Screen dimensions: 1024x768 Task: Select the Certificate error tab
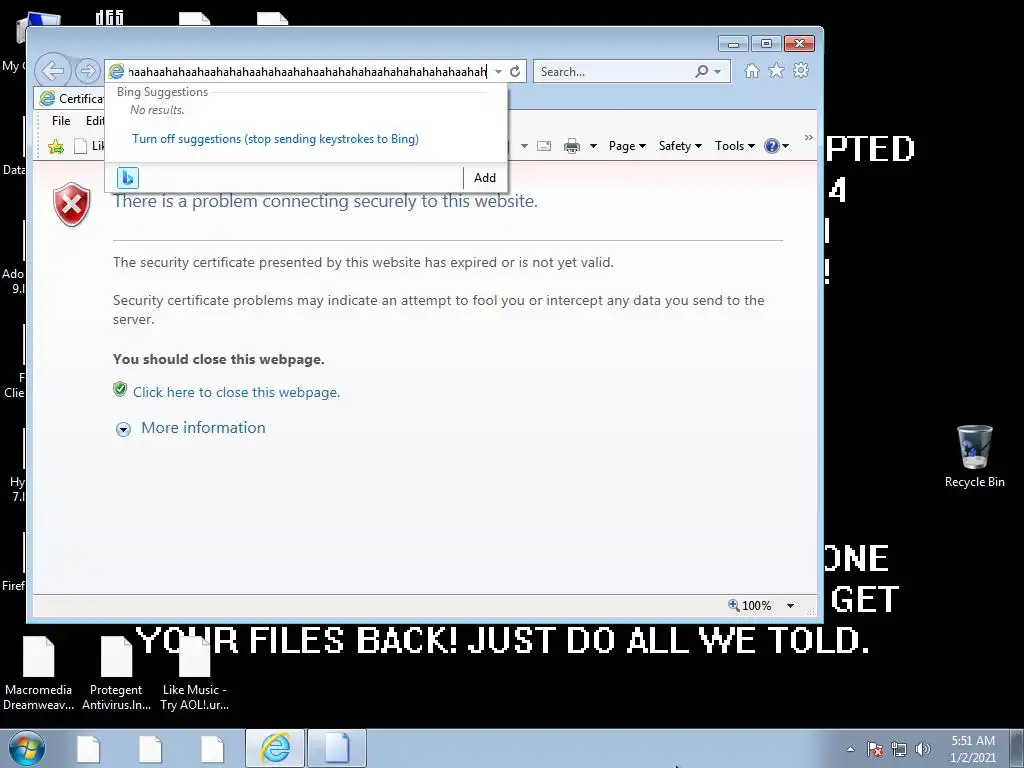[x=71, y=99]
